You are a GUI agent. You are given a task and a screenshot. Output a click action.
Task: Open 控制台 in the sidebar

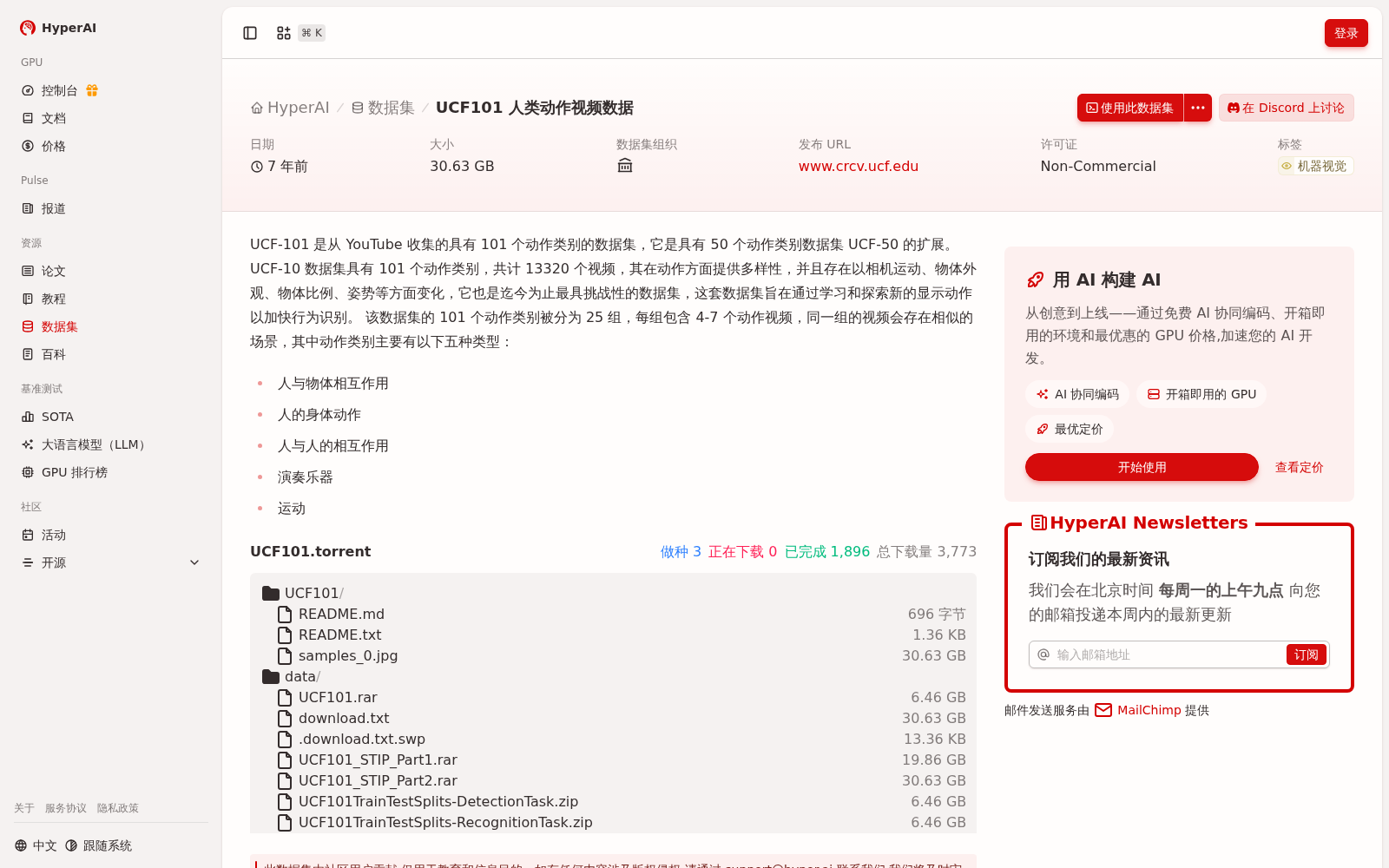coord(59,90)
